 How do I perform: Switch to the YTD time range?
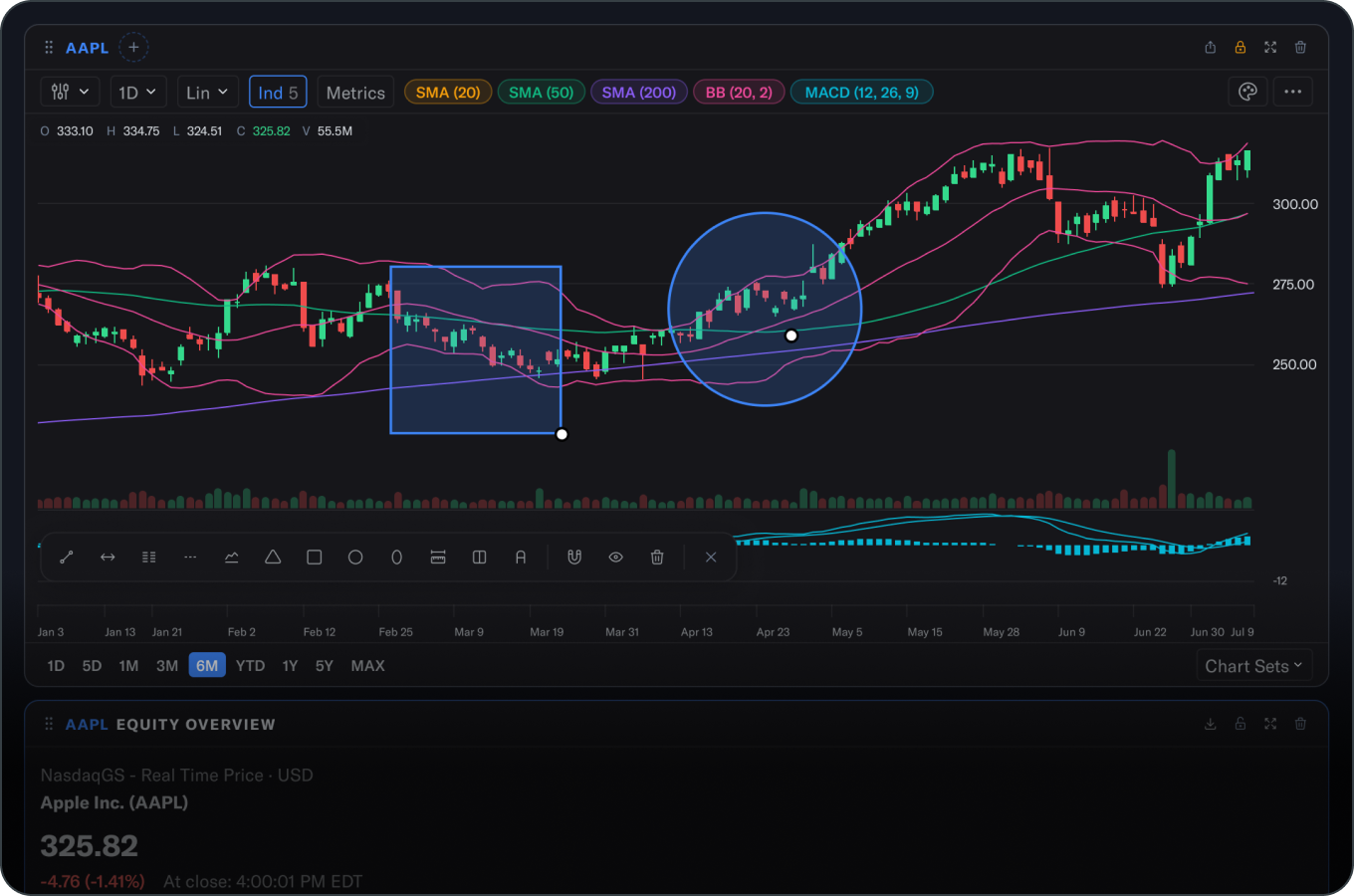251,665
